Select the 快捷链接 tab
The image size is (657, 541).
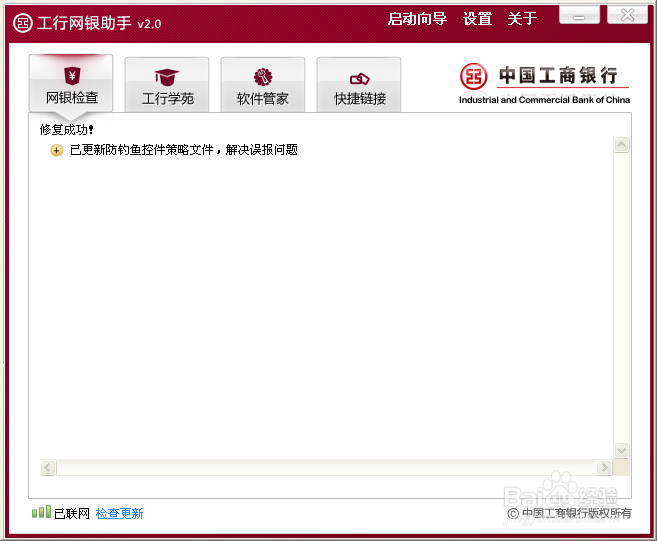359,85
